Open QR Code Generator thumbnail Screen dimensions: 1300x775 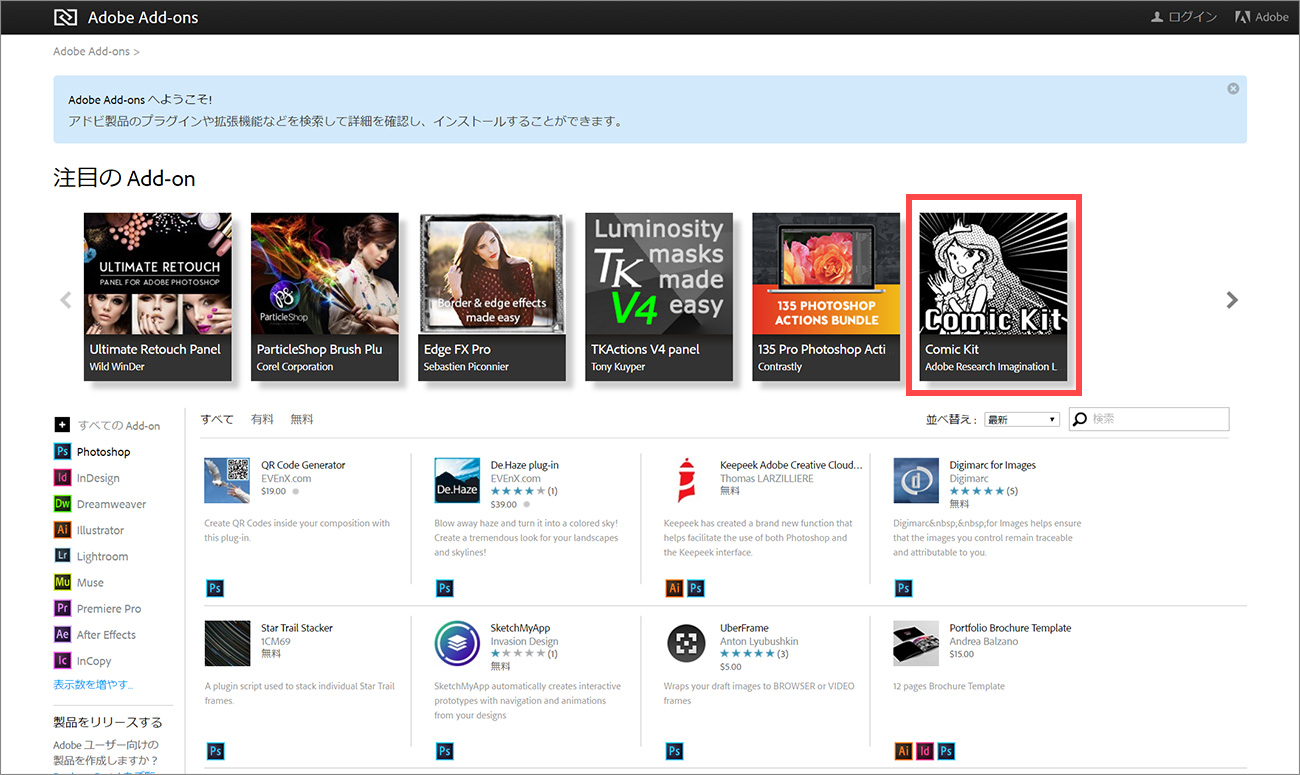[227, 480]
